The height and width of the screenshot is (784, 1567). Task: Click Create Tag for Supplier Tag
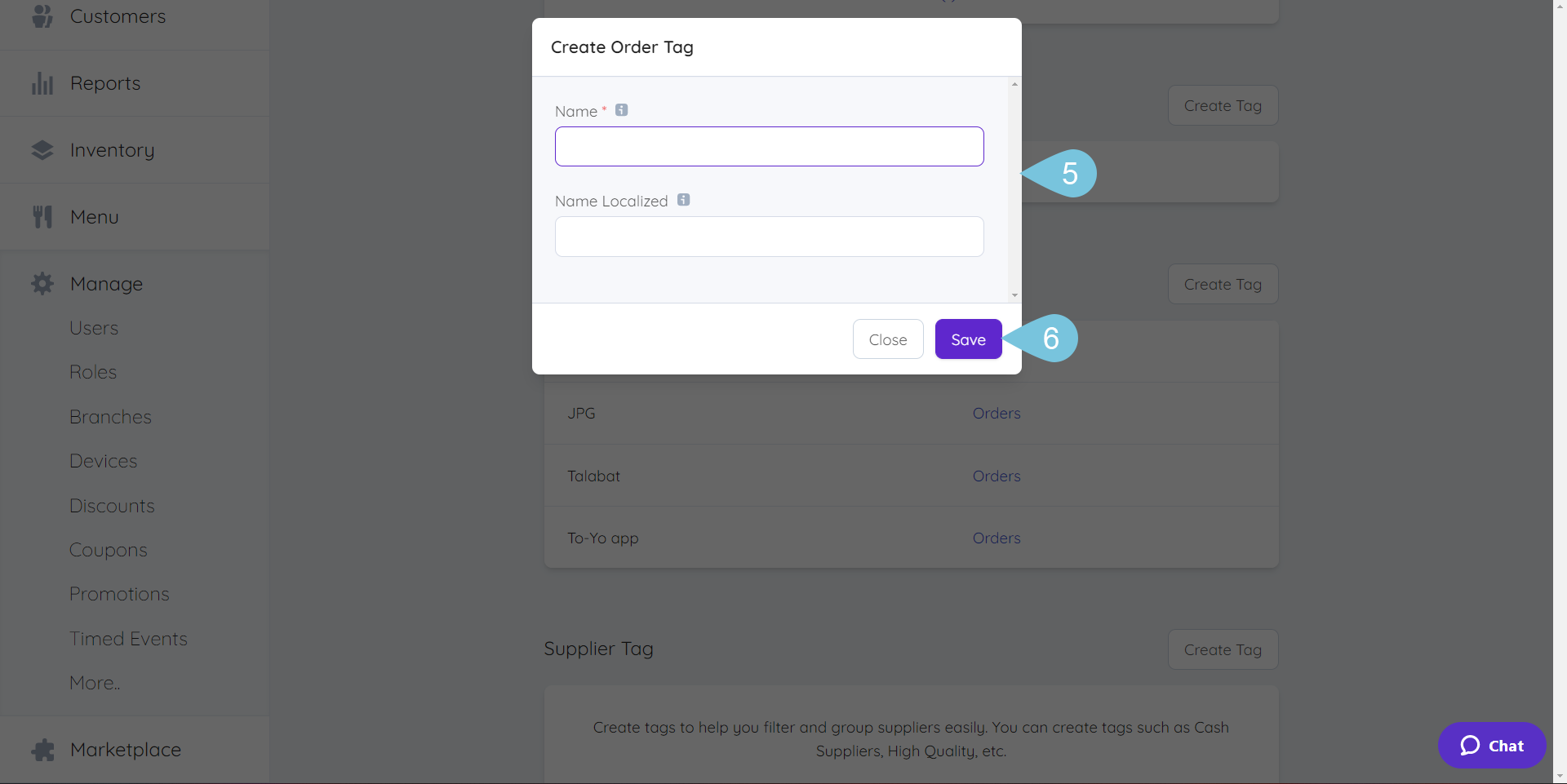(1223, 649)
